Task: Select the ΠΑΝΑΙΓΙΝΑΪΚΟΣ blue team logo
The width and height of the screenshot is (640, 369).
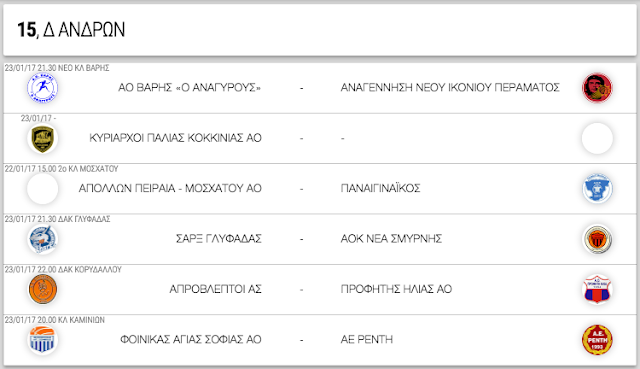Action: coord(597,189)
